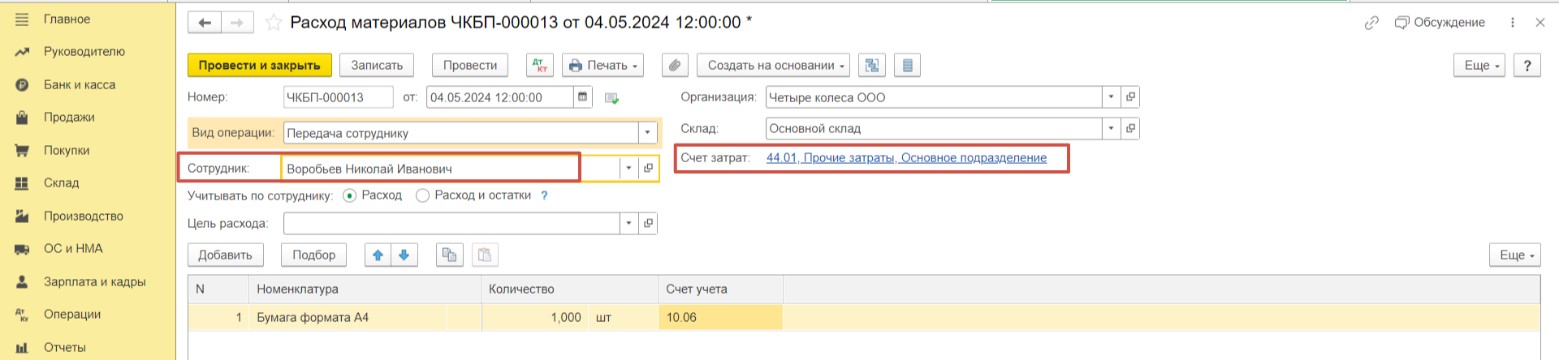Select the Расход и остатки radio button
1559x360 pixels.
coord(422,196)
